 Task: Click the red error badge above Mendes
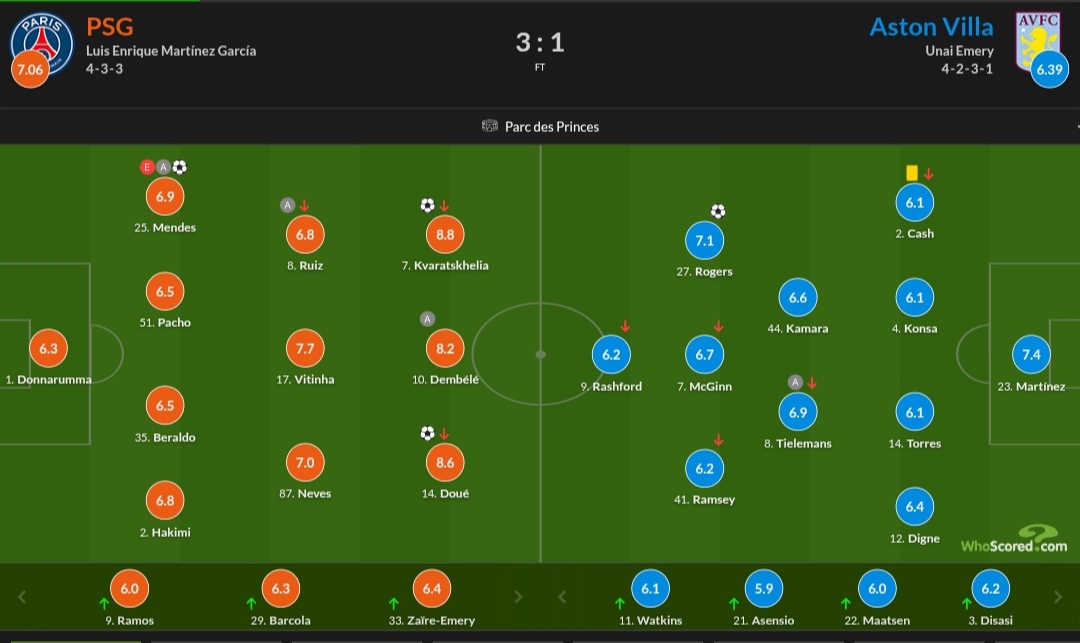pos(147,167)
